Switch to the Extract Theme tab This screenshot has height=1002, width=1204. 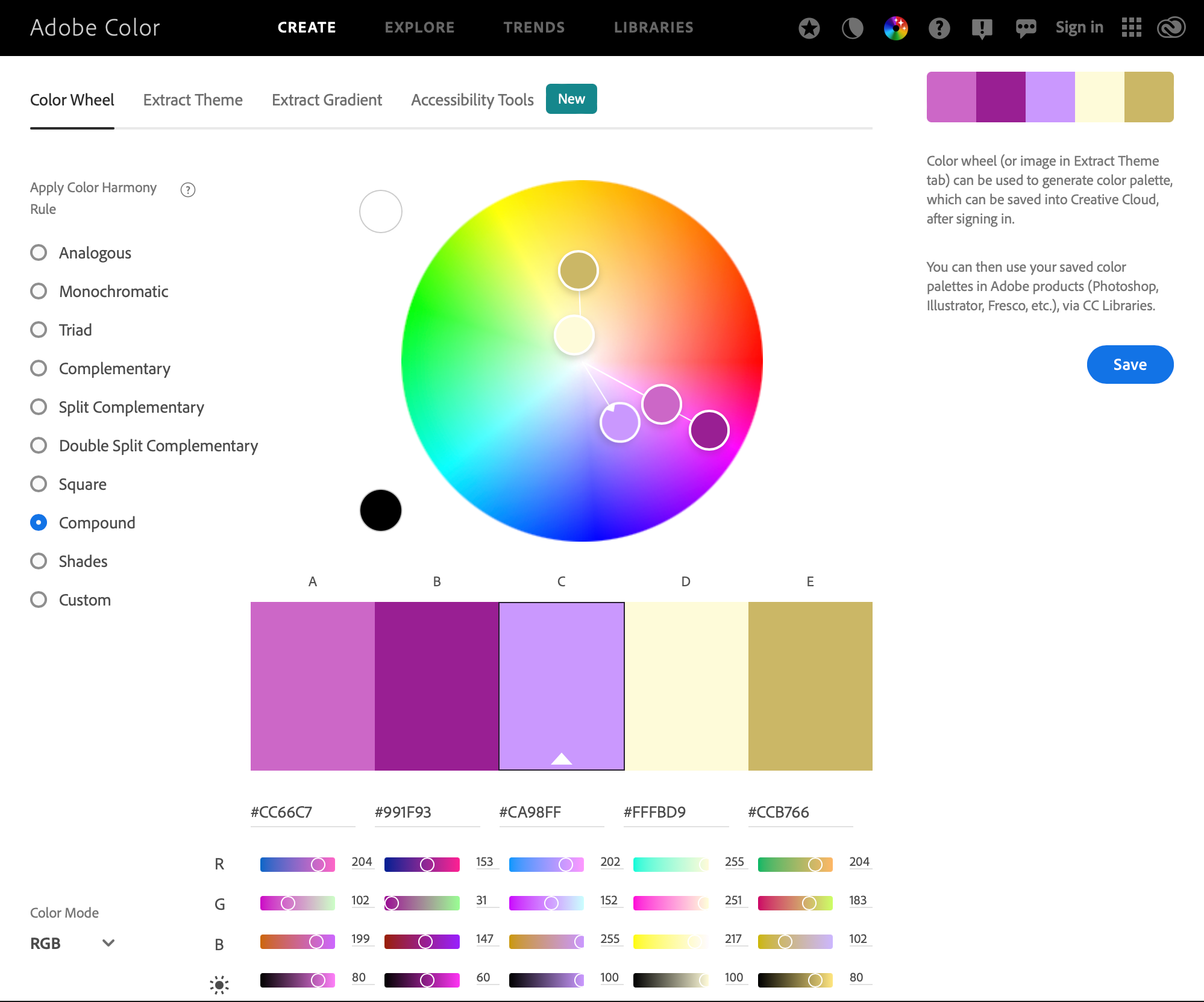[x=193, y=100]
